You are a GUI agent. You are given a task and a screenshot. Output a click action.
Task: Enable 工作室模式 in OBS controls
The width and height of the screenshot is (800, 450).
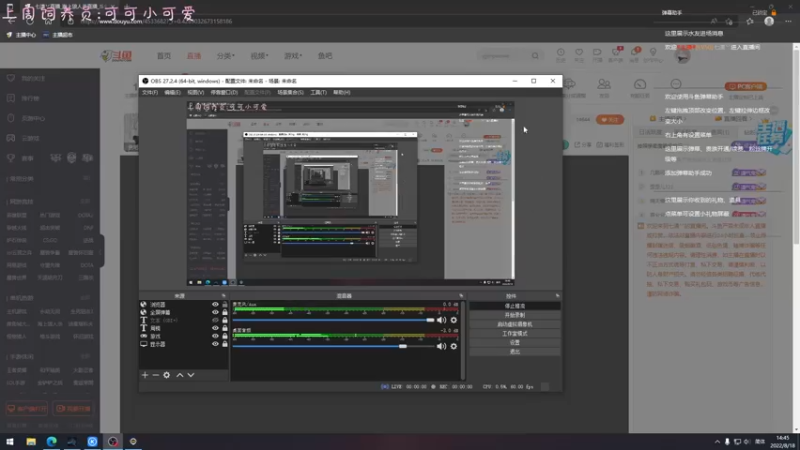point(515,334)
